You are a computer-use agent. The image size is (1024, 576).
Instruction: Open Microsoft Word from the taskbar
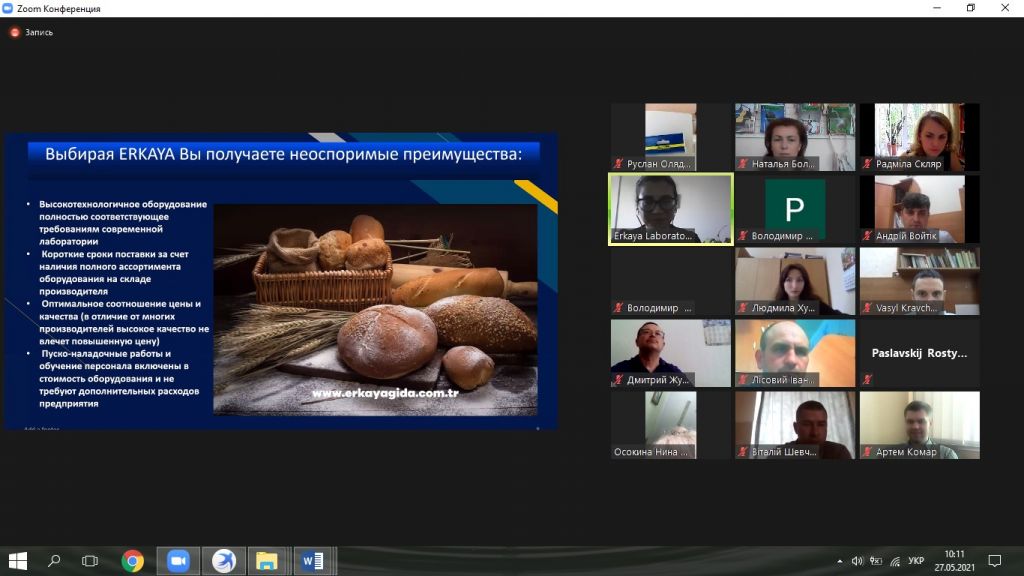click(313, 560)
